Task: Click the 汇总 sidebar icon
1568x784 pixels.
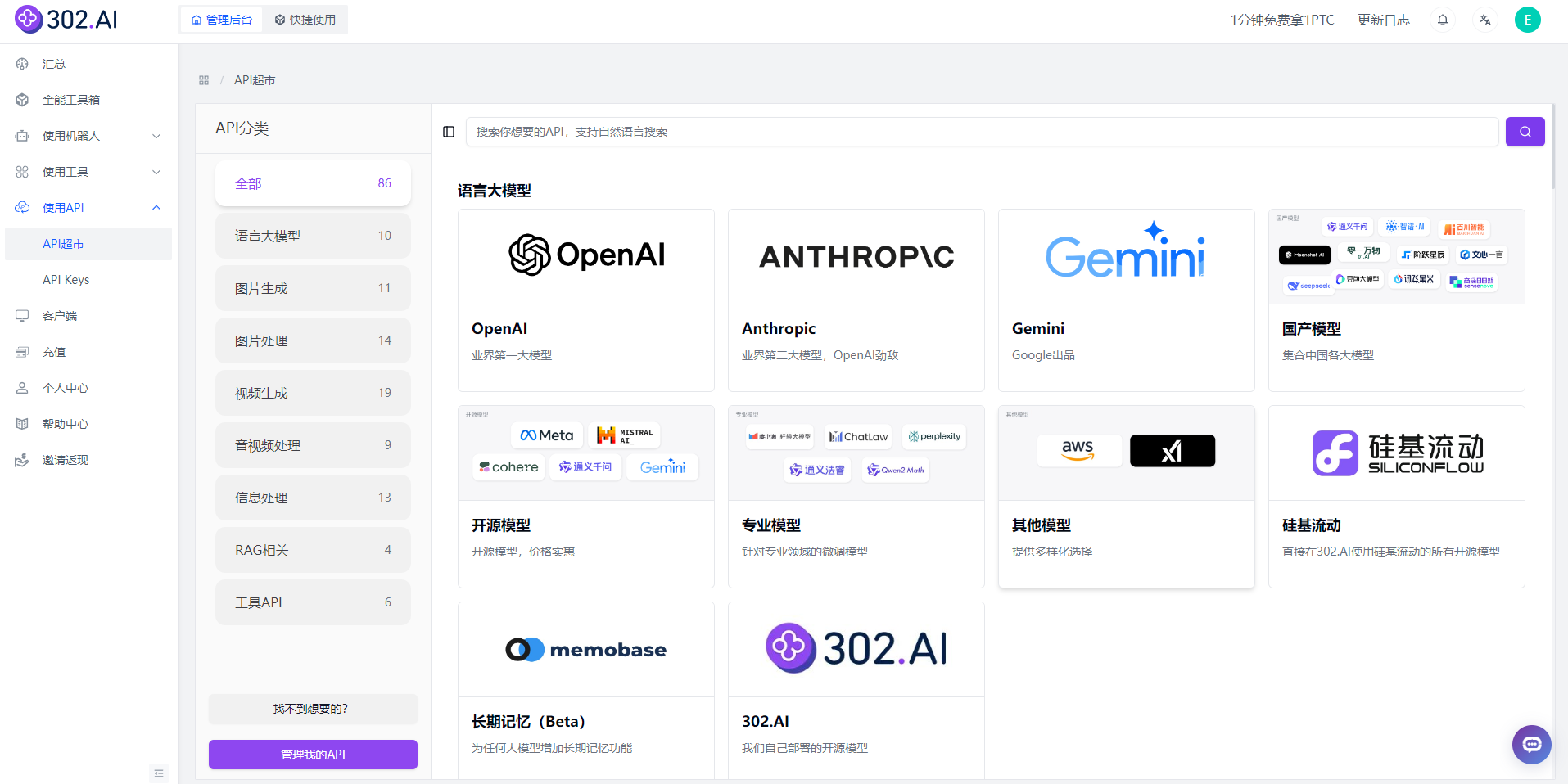Action: (x=22, y=64)
